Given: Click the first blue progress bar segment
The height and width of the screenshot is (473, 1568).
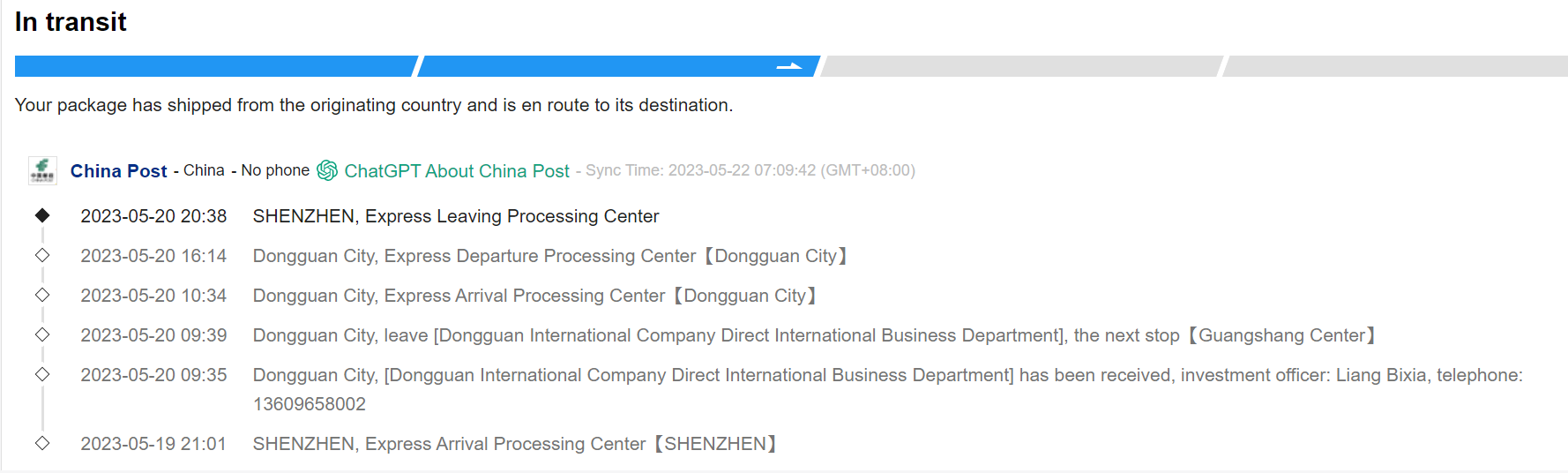Looking at the screenshot, I should click(214, 66).
